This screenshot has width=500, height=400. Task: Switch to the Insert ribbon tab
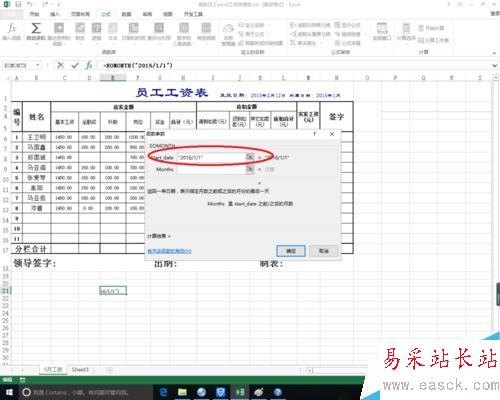(55, 14)
